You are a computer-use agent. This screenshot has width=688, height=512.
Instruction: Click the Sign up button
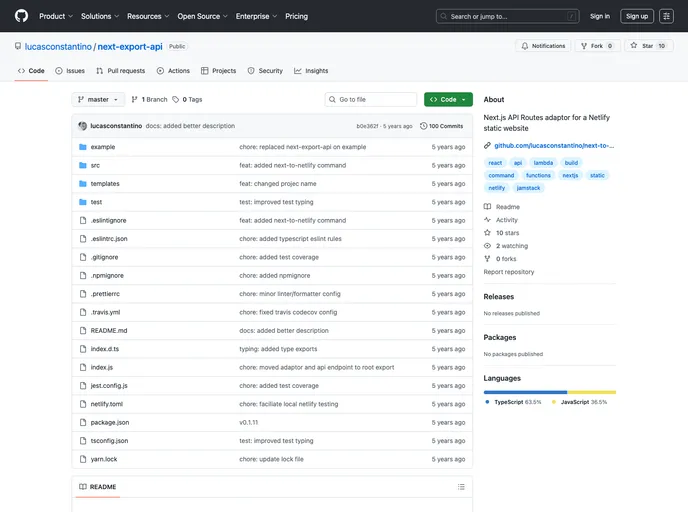coord(637,16)
